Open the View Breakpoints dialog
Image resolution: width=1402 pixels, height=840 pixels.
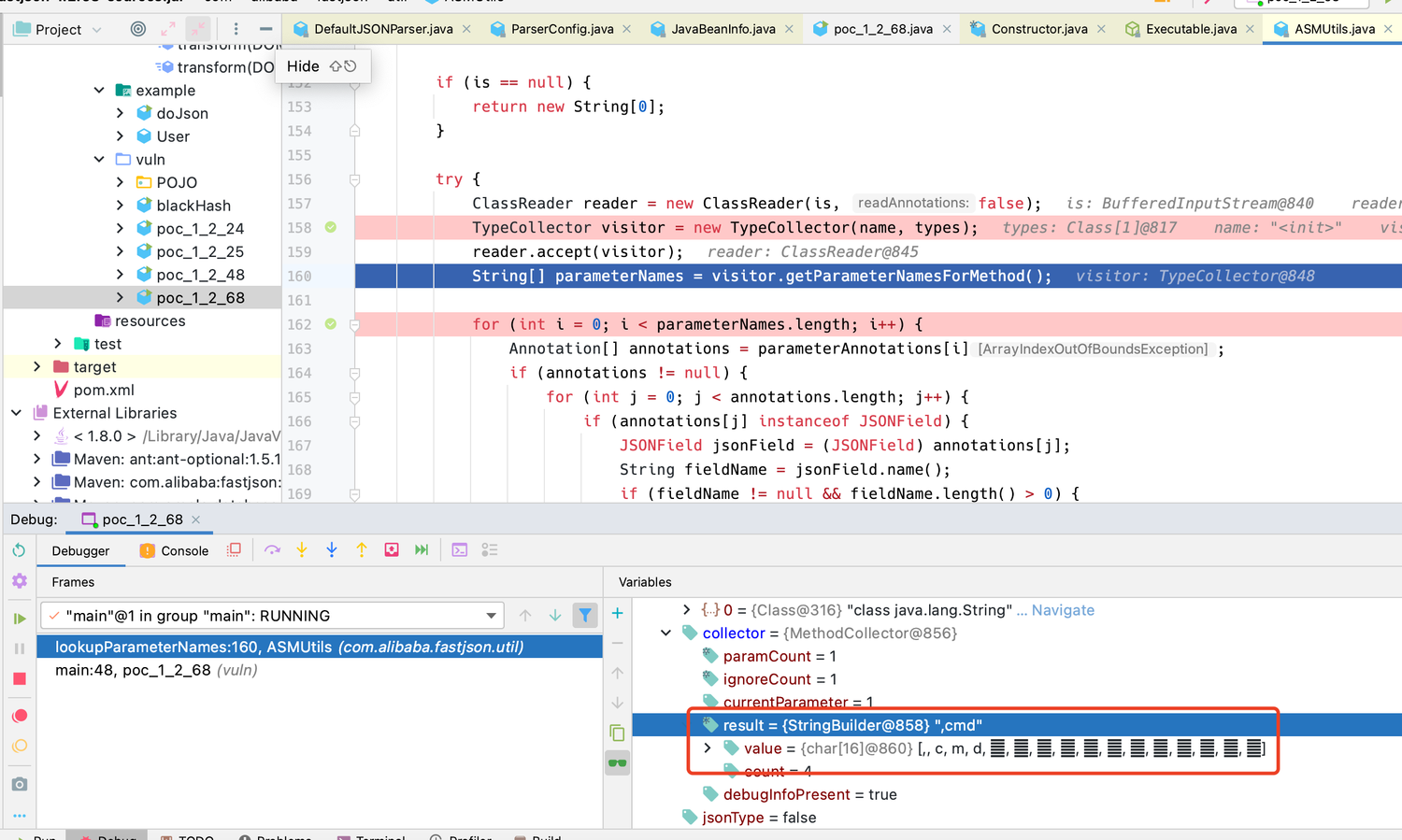coord(19,716)
